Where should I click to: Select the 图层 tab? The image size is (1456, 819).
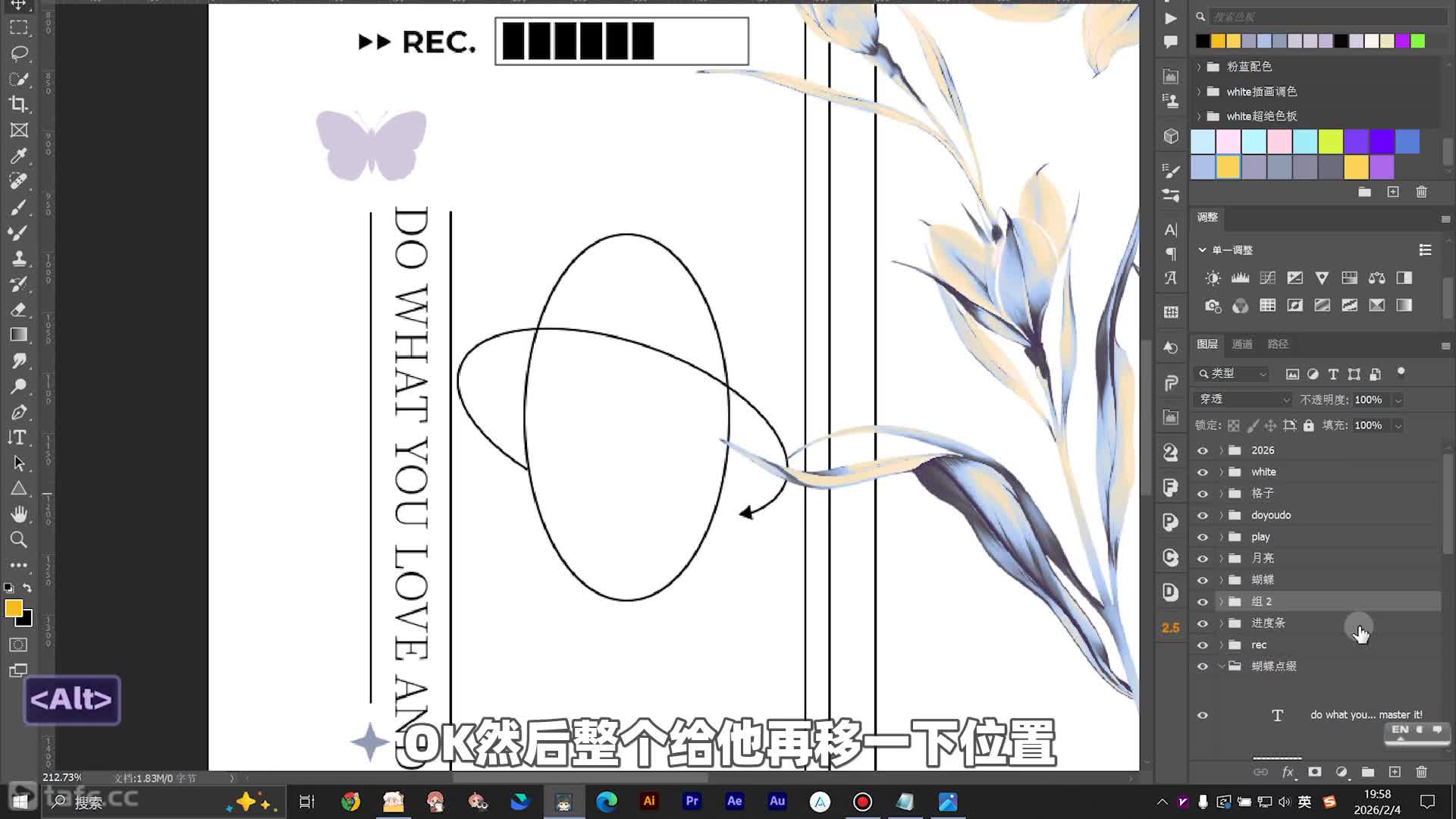tap(1207, 344)
